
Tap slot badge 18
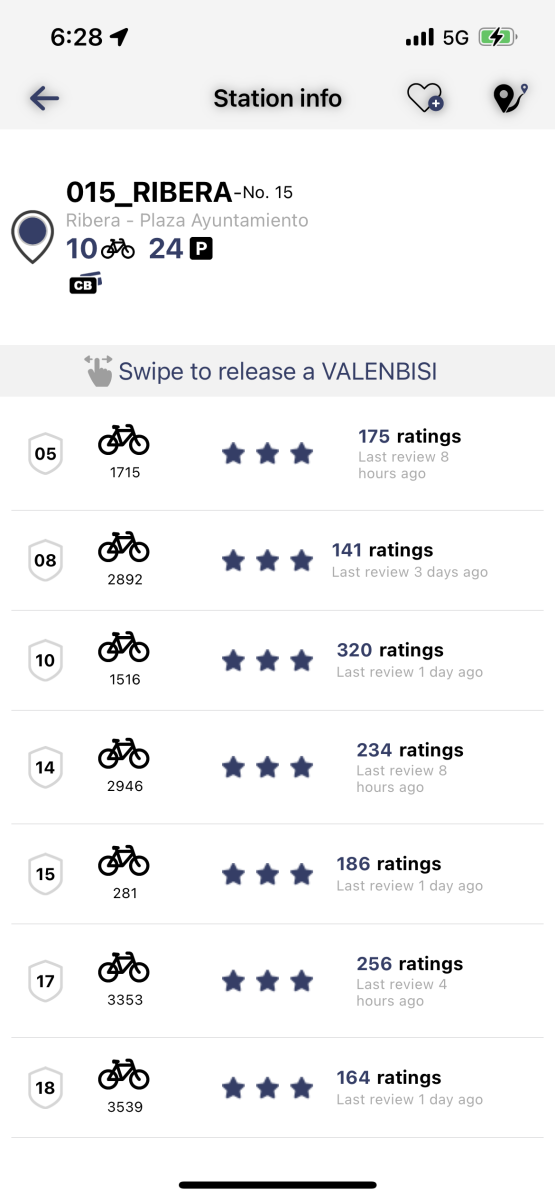tap(45, 1088)
